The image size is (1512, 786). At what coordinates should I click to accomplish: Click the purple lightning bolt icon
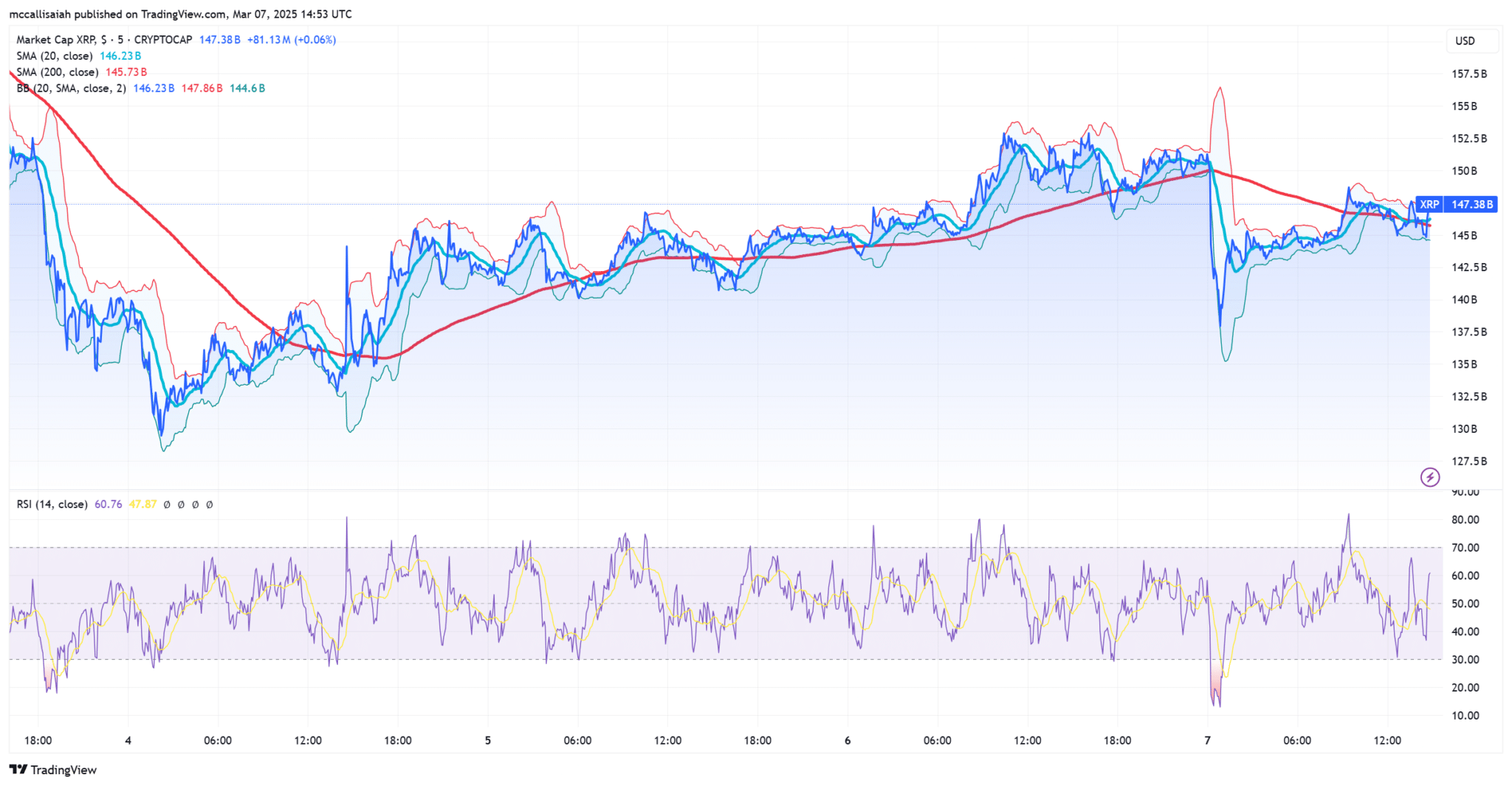pos(1430,477)
